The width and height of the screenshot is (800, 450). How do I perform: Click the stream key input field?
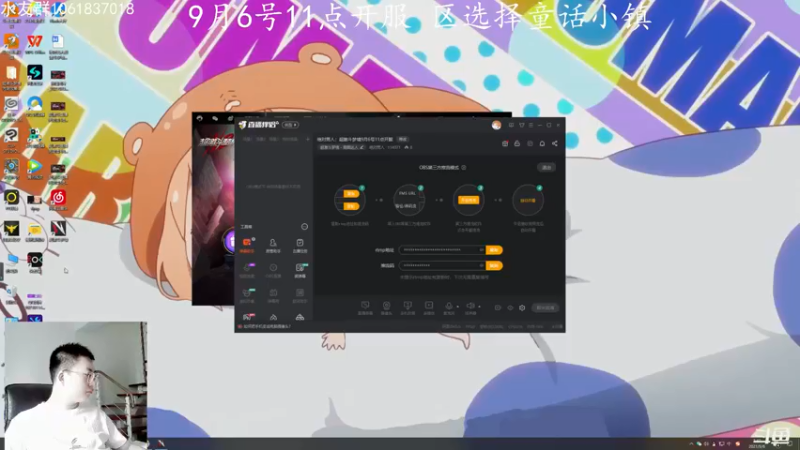click(x=442, y=266)
